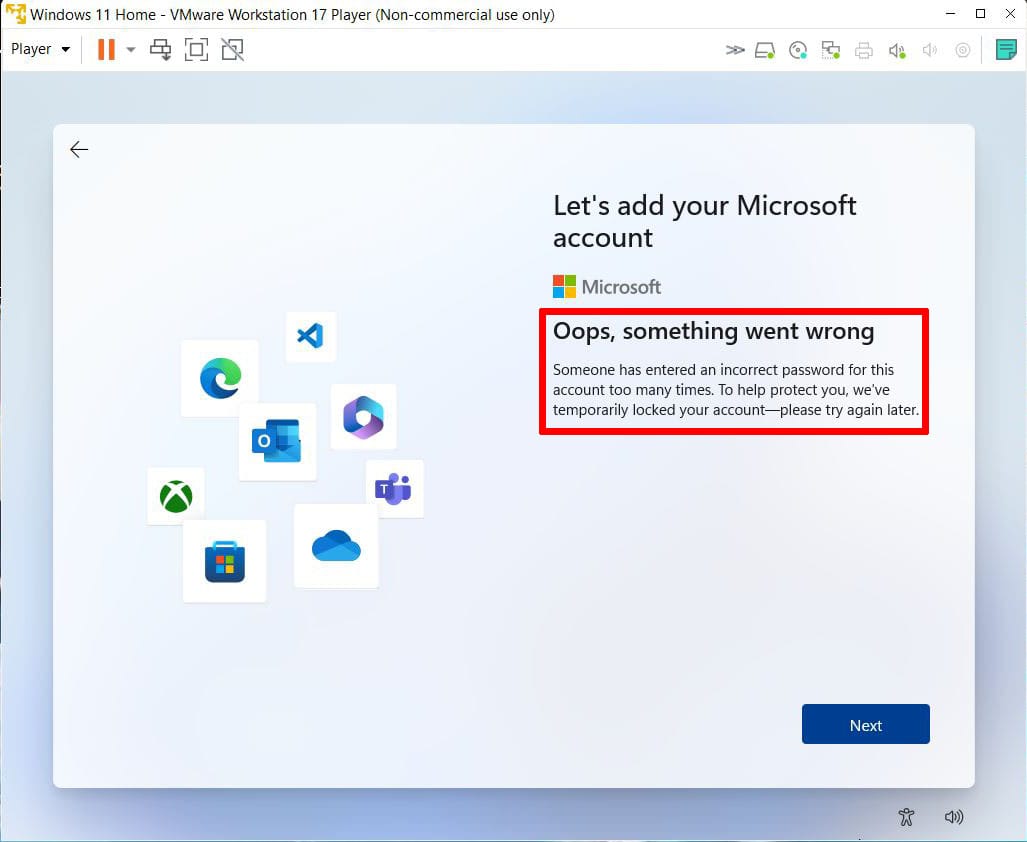Click the Visual Studio Code tile
1027x842 pixels.
point(310,336)
